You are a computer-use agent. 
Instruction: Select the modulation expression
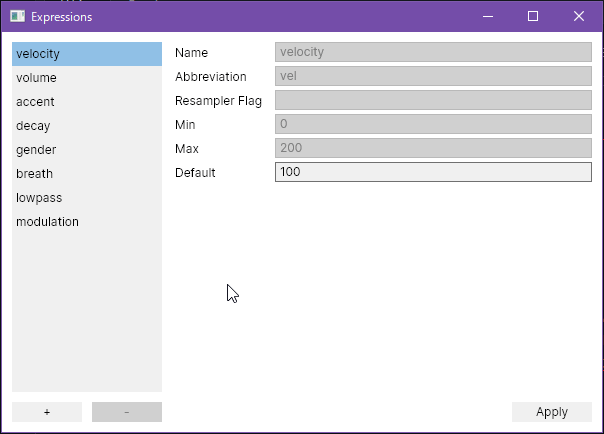click(87, 222)
